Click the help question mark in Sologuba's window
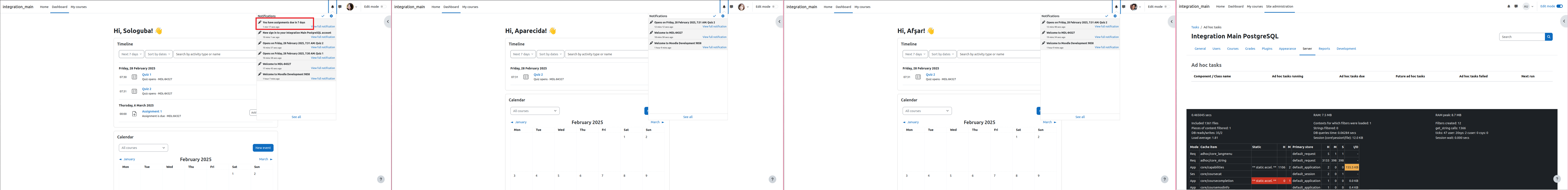 click(x=380, y=179)
